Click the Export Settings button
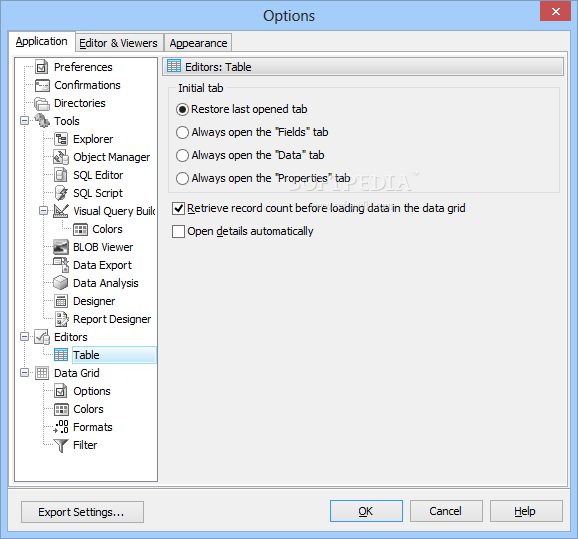This screenshot has height=539, width=578. (82, 512)
